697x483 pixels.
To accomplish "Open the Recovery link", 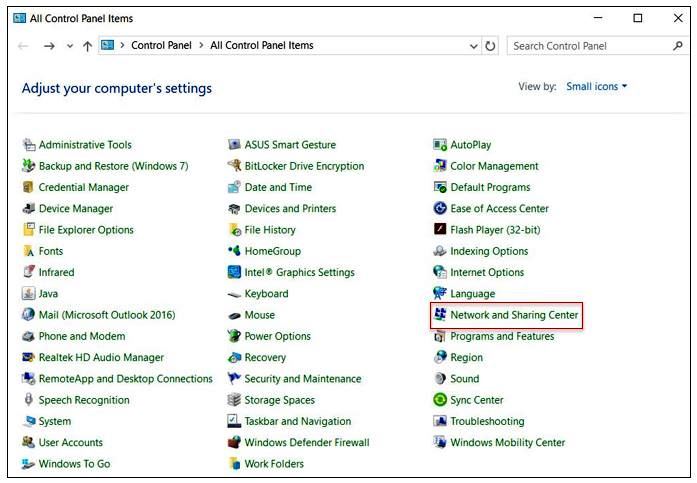I will [x=265, y=357].
